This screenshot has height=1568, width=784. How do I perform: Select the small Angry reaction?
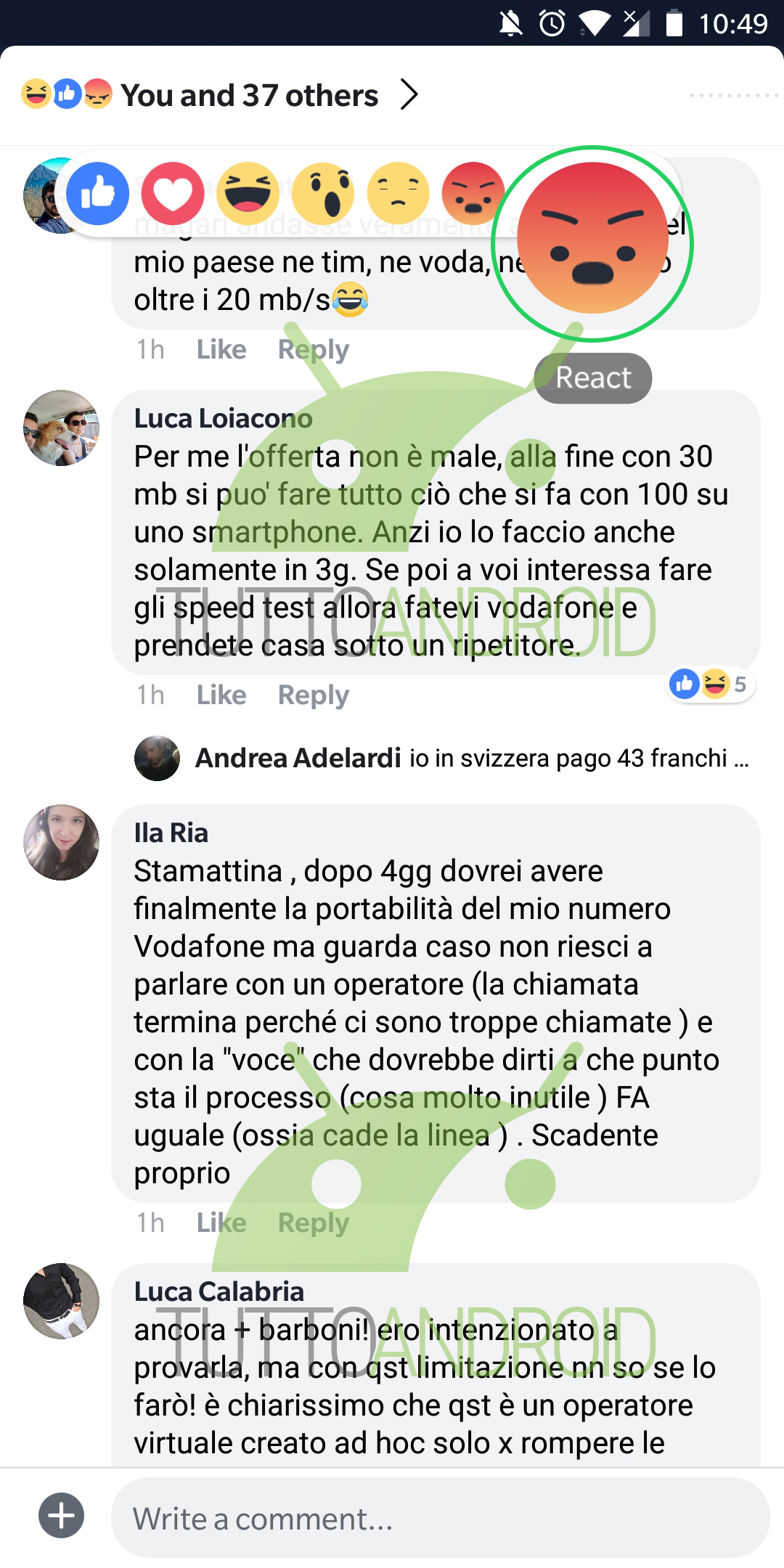[x=473, y=194]
